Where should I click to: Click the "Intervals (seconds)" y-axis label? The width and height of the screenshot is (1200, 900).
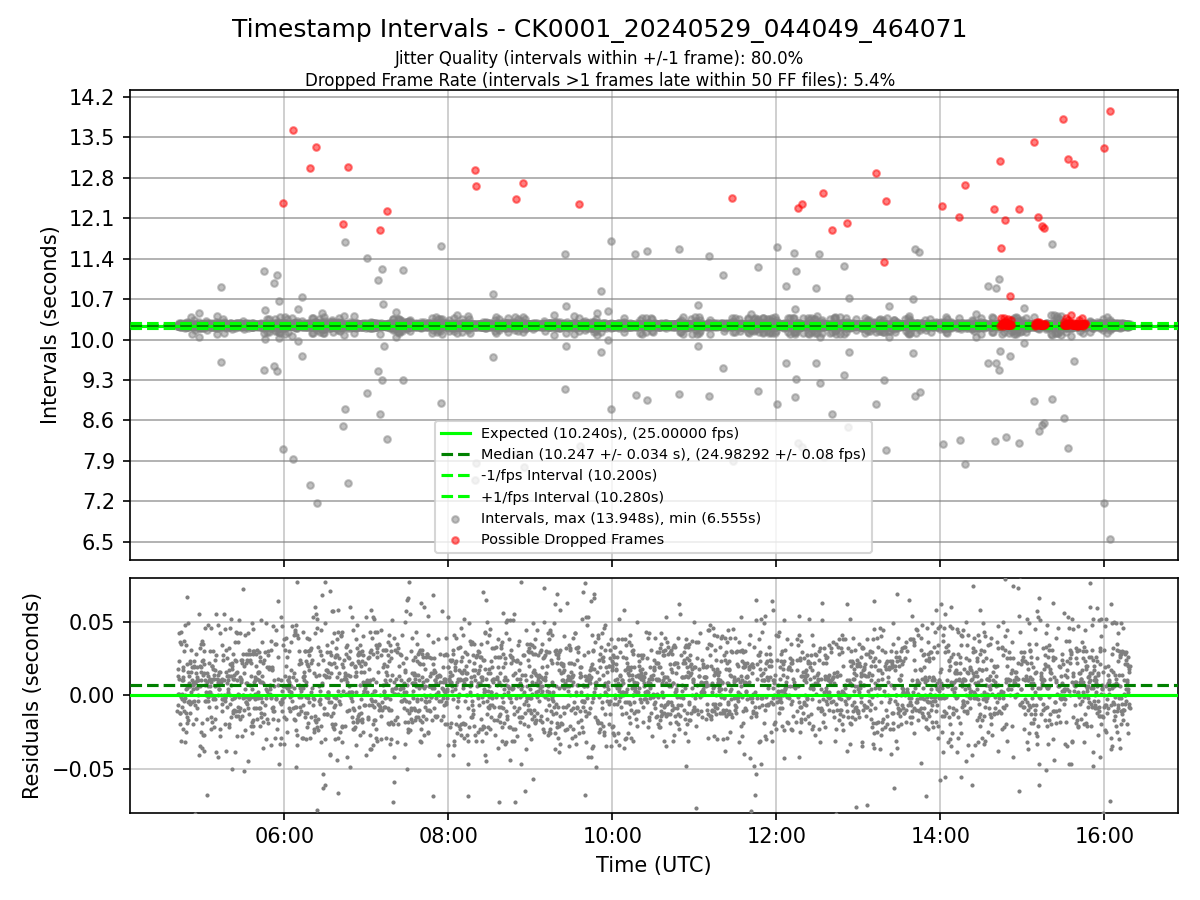[50, 325]
